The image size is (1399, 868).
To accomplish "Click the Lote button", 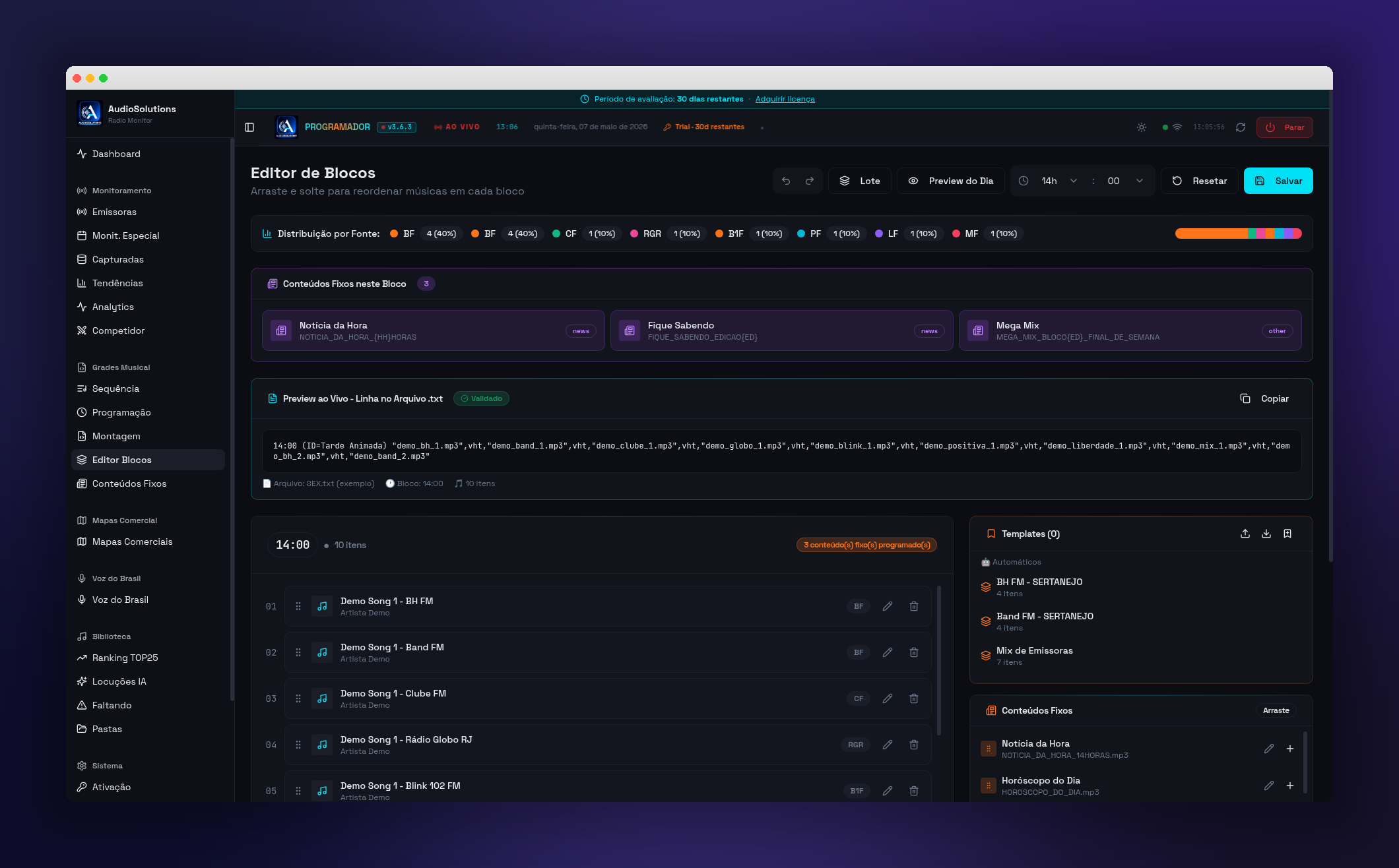I will 859,181.
